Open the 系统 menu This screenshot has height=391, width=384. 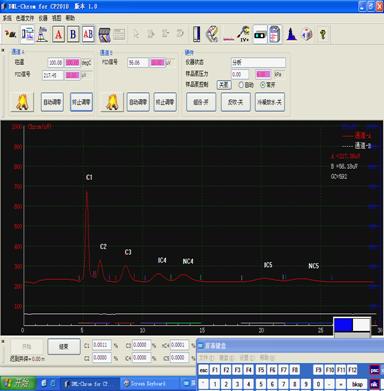point(7,18)
